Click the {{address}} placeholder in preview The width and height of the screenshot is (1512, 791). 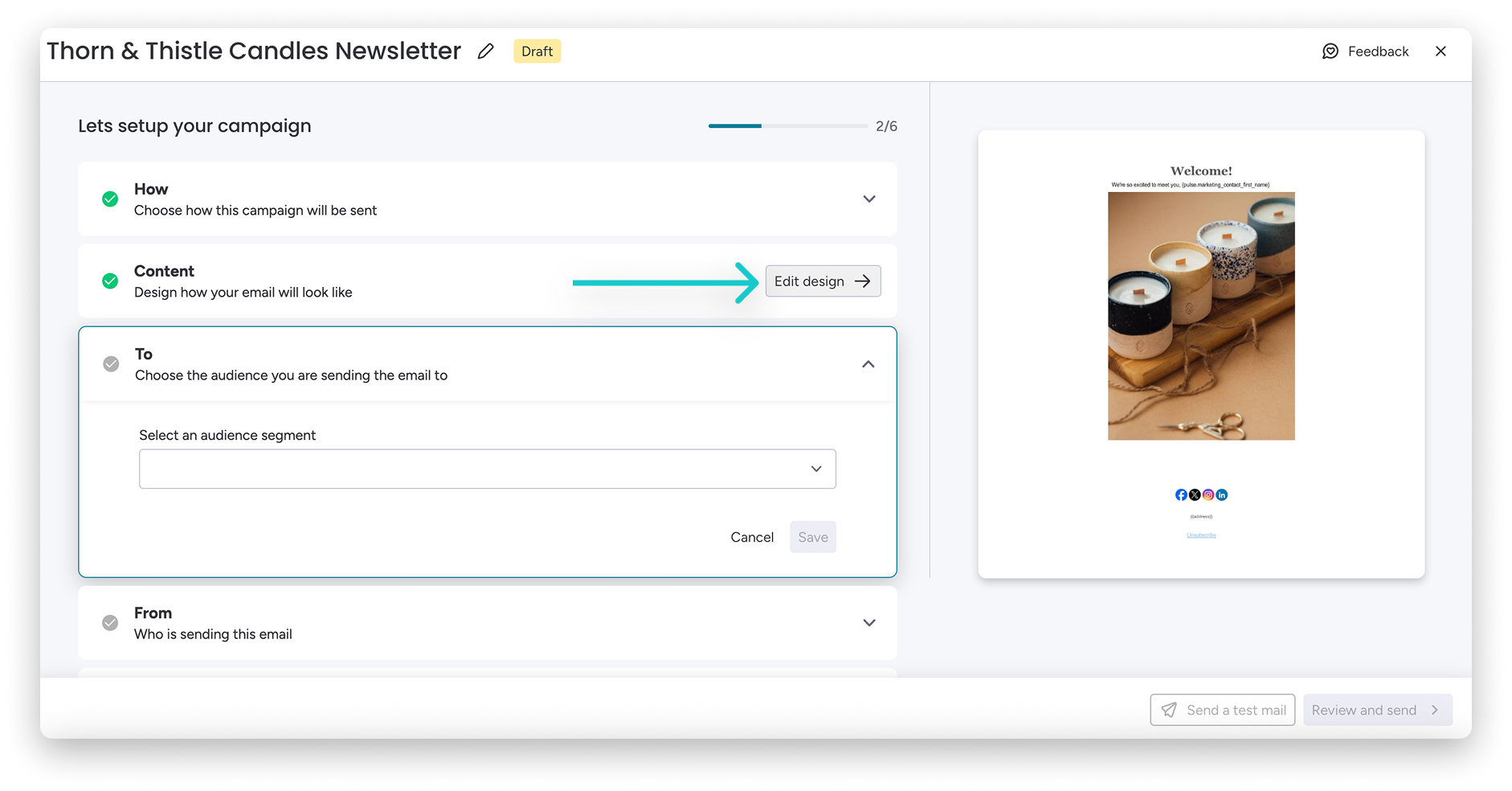pyautogui.click(x=1201, y=517)
